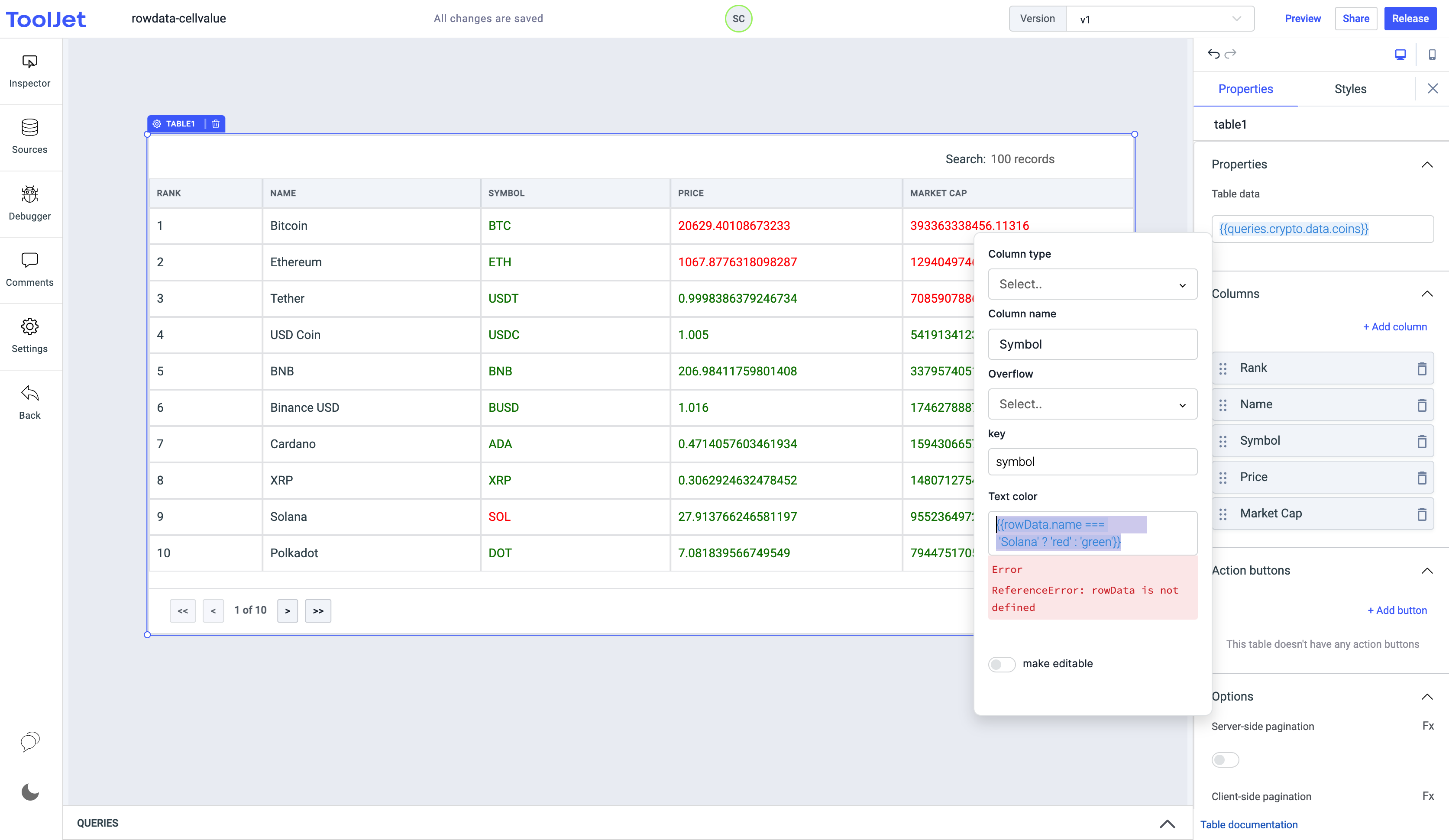This screenshot has width=1449, height=840.
Task: Open the app Settings
Action: 30,336
